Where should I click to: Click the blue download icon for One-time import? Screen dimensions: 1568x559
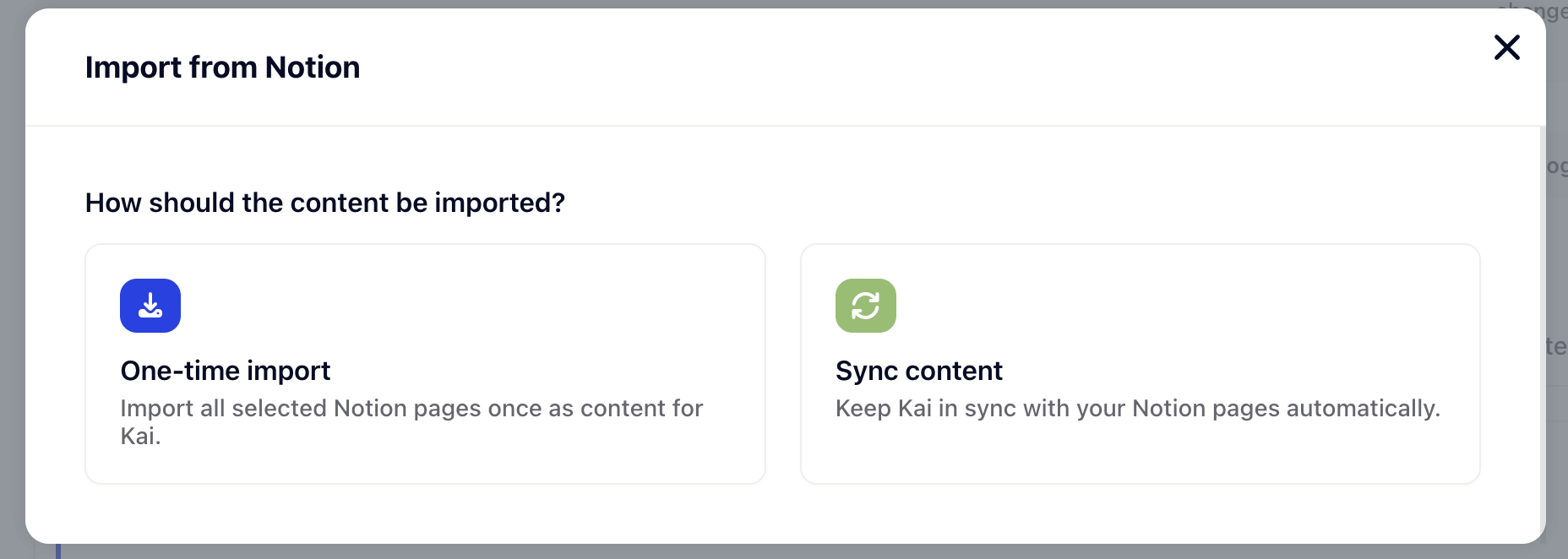[x=150, y=306]
